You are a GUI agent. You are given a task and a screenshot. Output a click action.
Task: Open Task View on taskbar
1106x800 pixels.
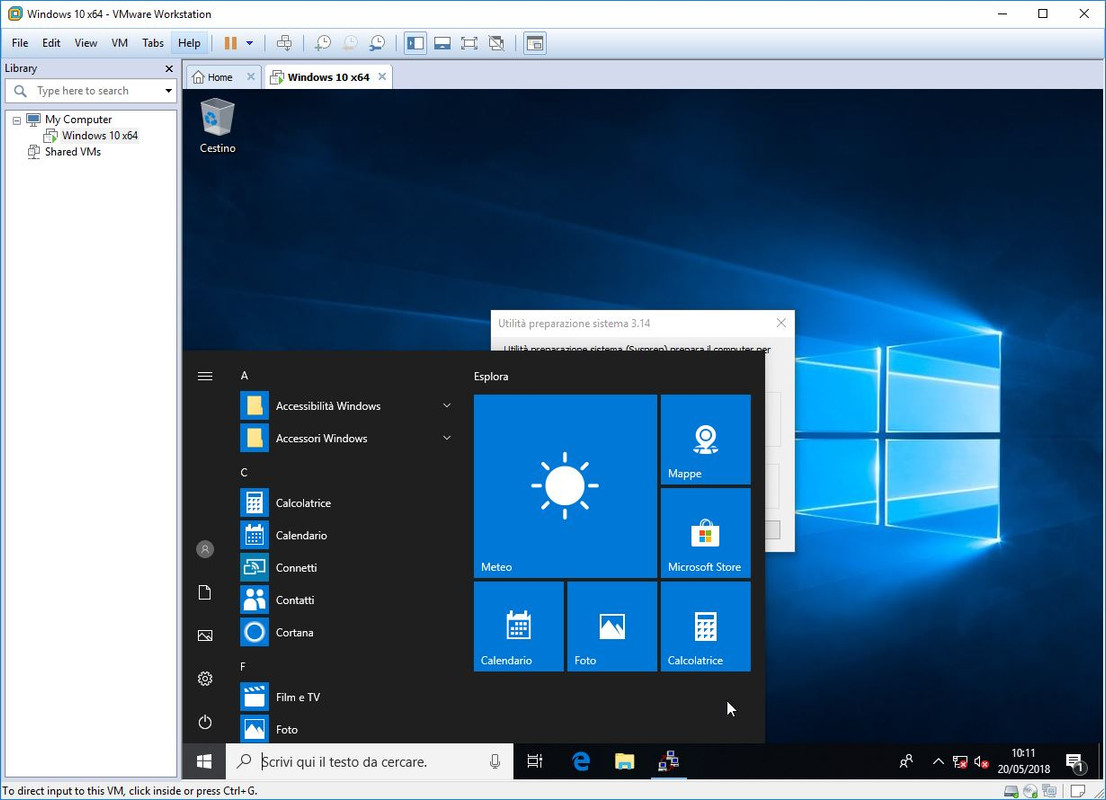(535, 761)
